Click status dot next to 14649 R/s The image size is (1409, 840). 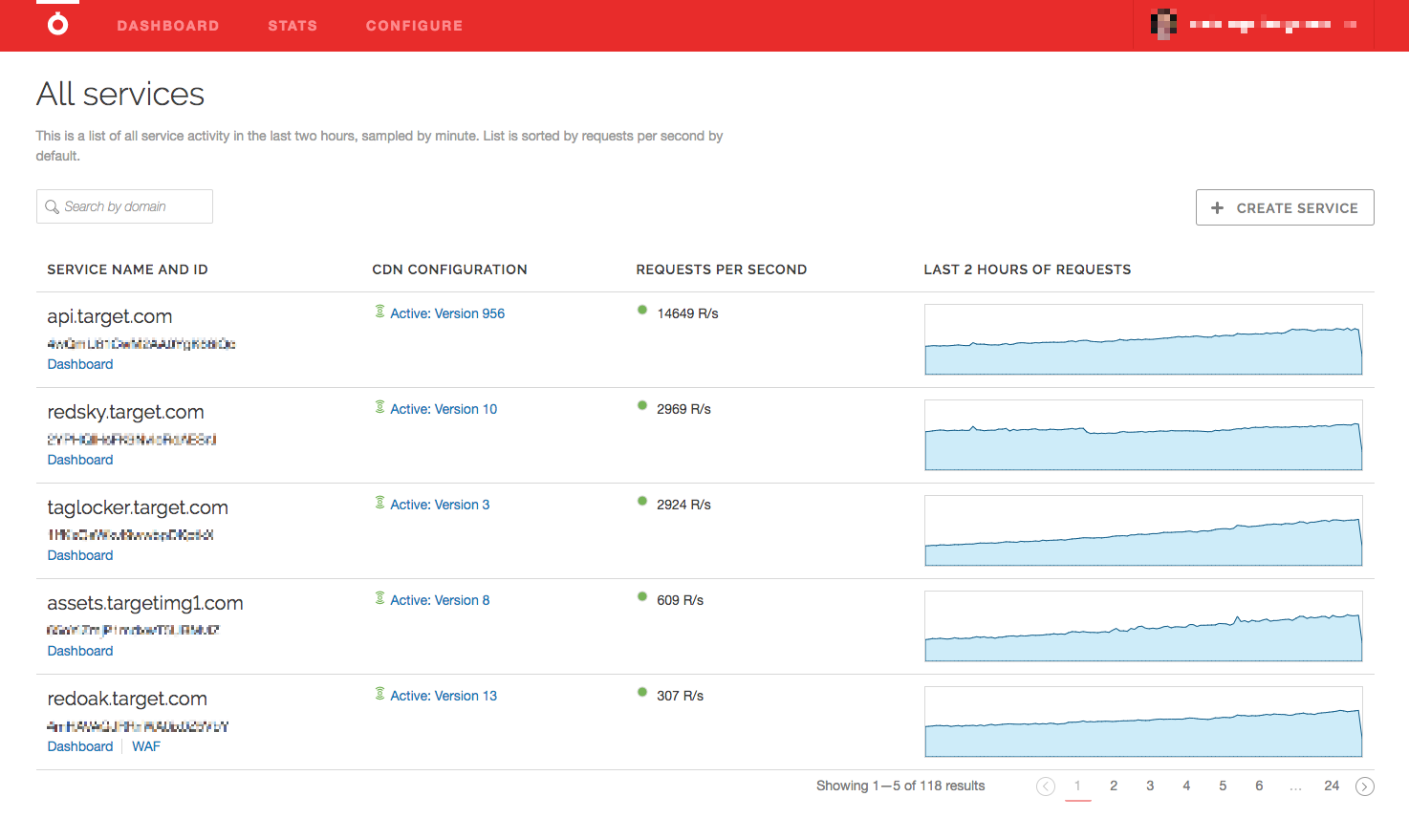click(x=642, y=310)
